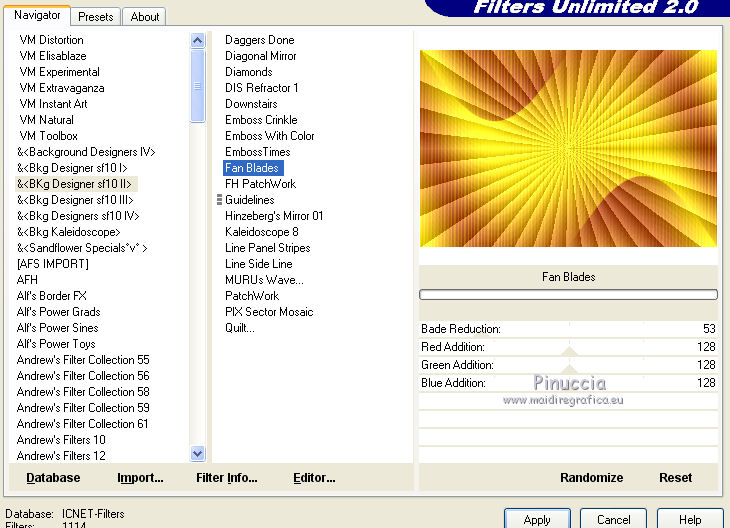
Task: Select Andrew's Filters 10
Action: click(61, 440)
